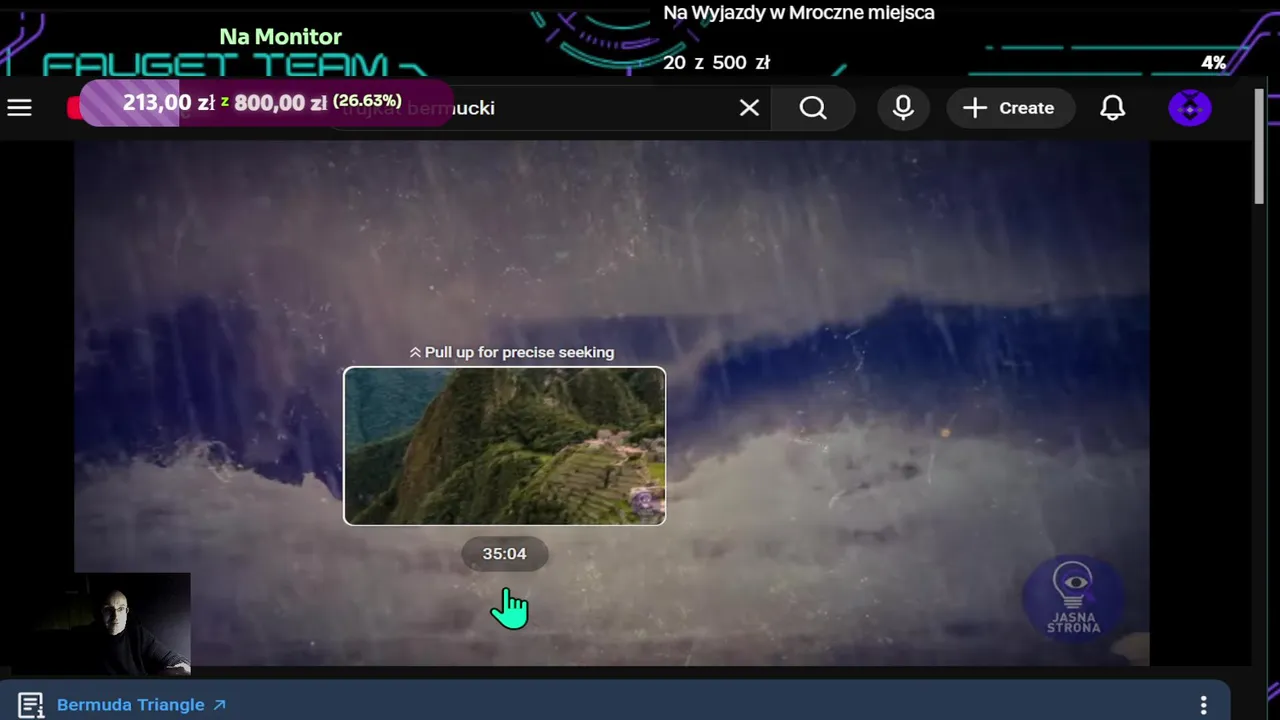Click the 'Pull up for precise seeking' hint
Image resolution: width=1280 pixels, height=720 pixels.
click(x=511, y=352)
